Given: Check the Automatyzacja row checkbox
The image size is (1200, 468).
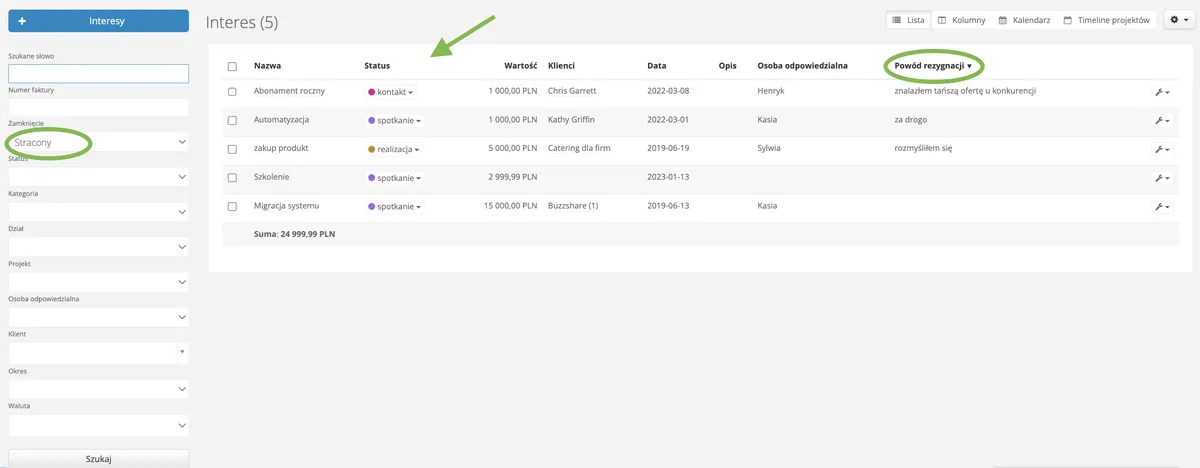Looking at the screenshot, I should coord(232,120).
